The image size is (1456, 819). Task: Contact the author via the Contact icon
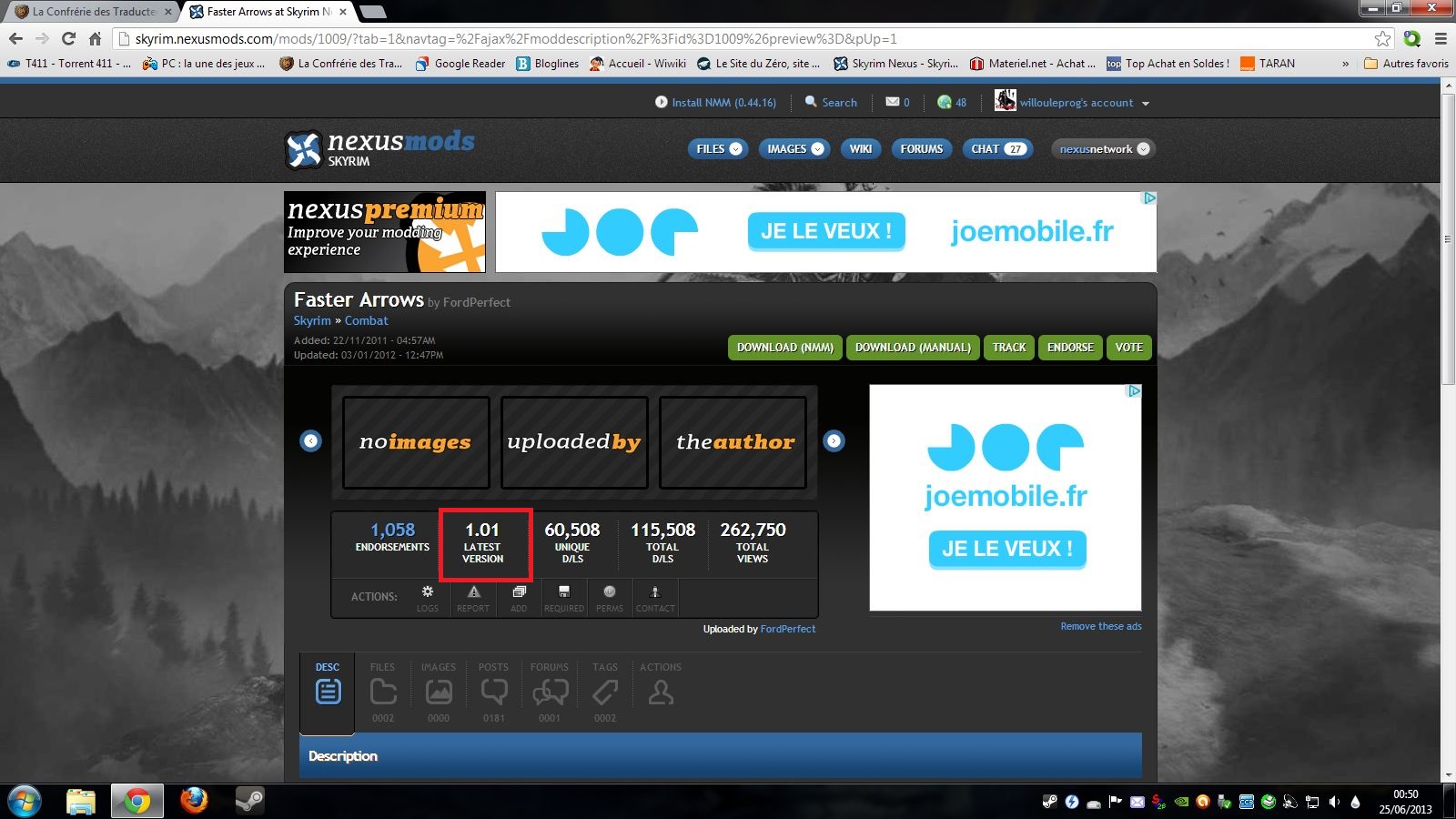(655, 598)
